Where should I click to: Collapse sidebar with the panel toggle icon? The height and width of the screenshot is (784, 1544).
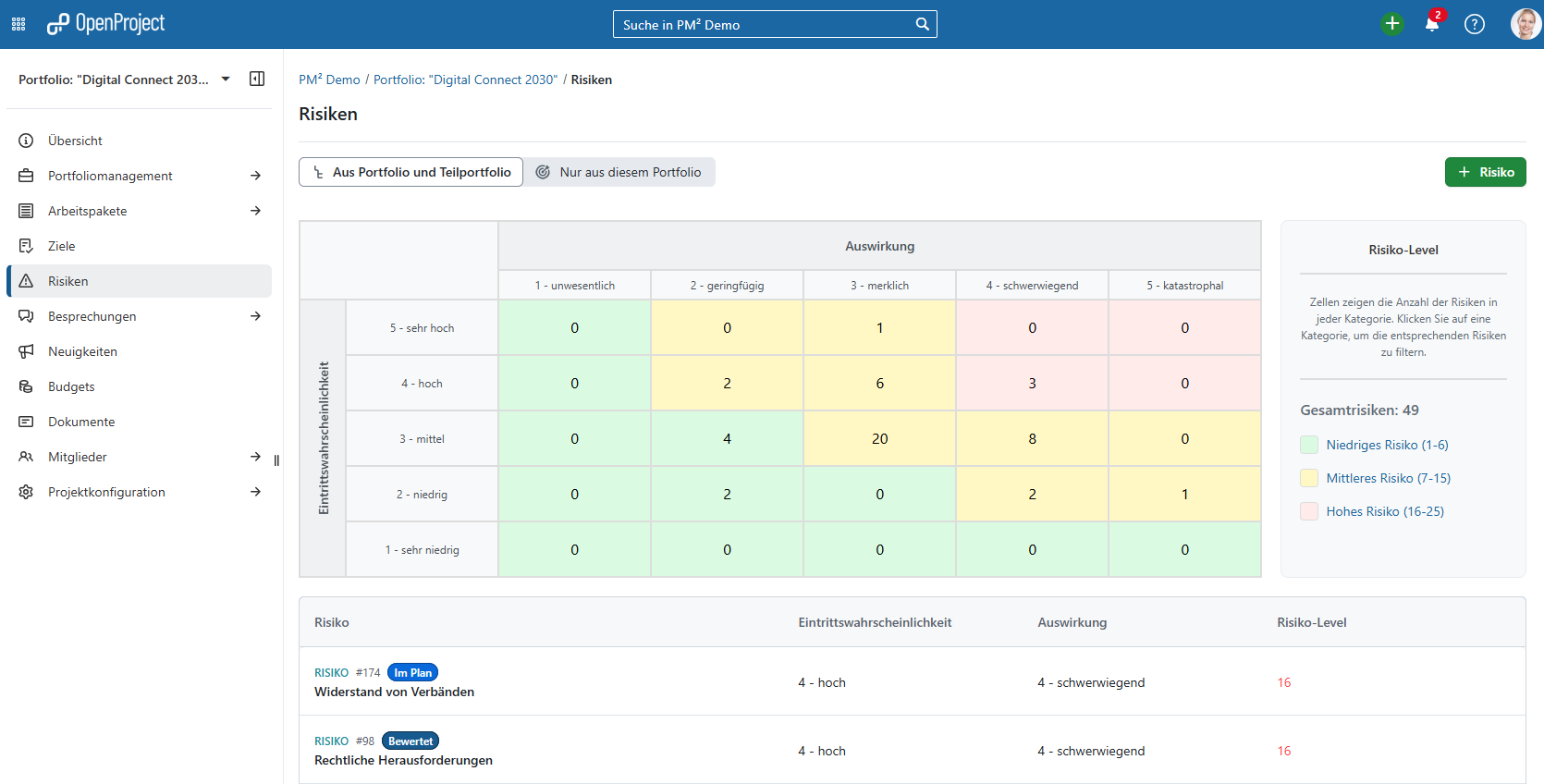click(x=257, y=80)
